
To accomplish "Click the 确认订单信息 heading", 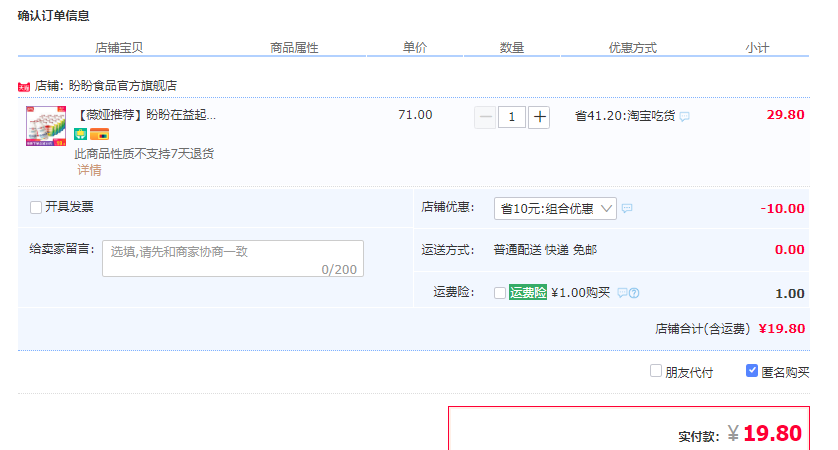I will 53,15.
